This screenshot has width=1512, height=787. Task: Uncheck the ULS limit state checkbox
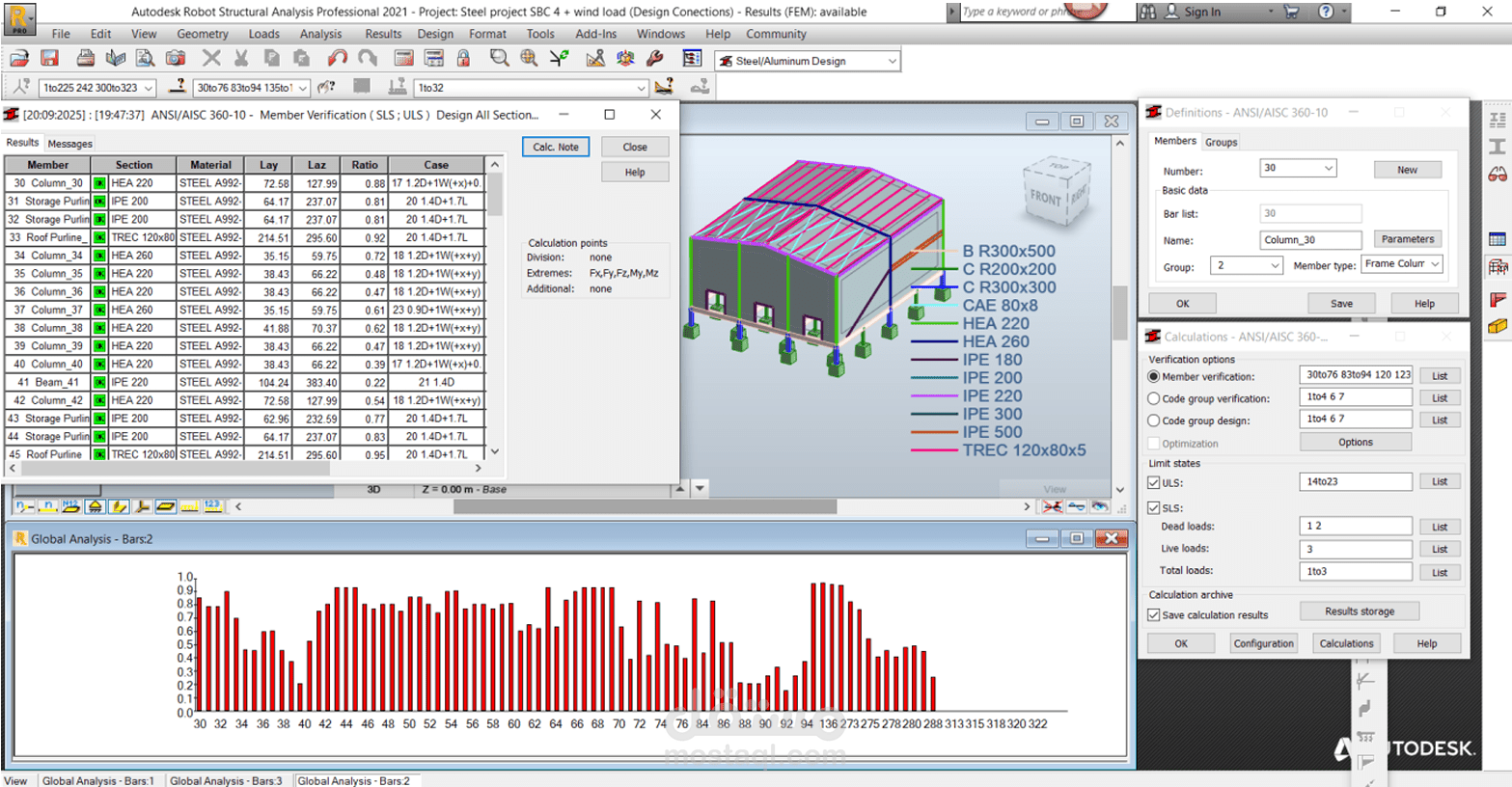(1153, 482)
